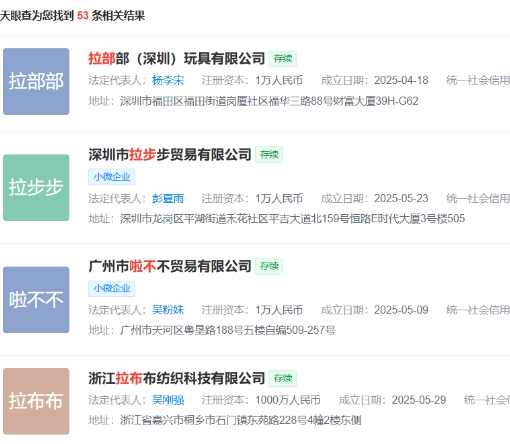Click the 存续 status badge of 拉部部 company
The image size is (510, 444).
pos(283,59)
